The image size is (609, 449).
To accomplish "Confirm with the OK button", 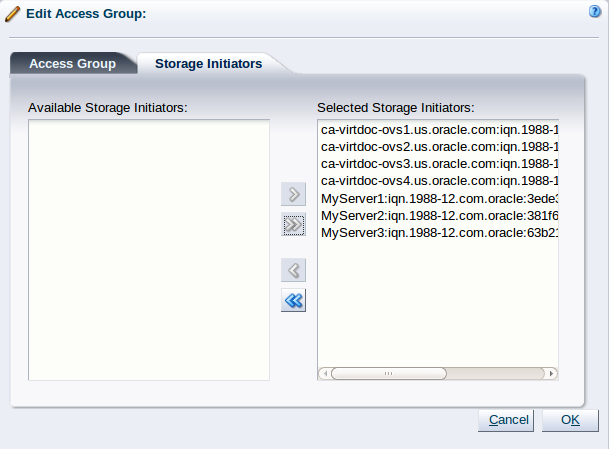I will [x=570, y=420].
